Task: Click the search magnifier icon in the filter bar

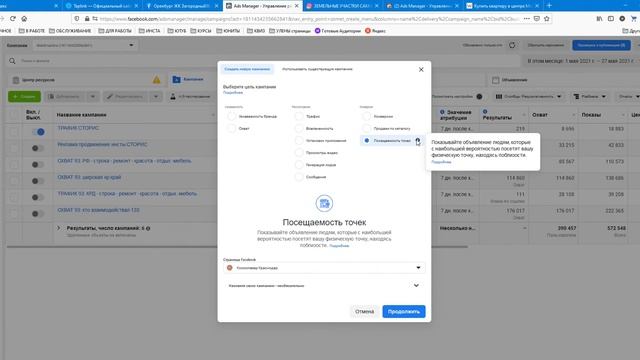Action: point(12,61)
